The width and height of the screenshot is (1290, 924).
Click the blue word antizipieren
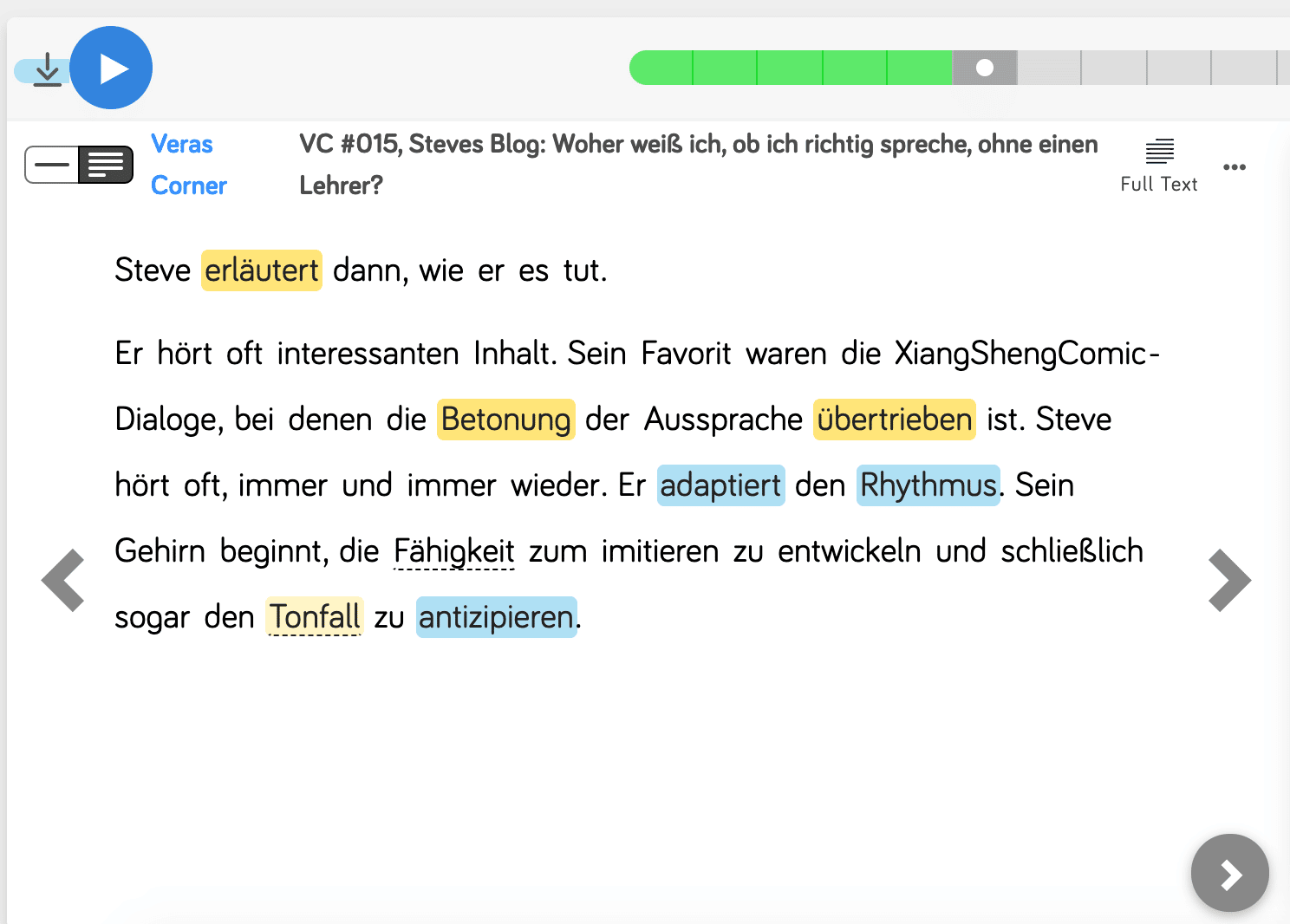coord(496,617)
